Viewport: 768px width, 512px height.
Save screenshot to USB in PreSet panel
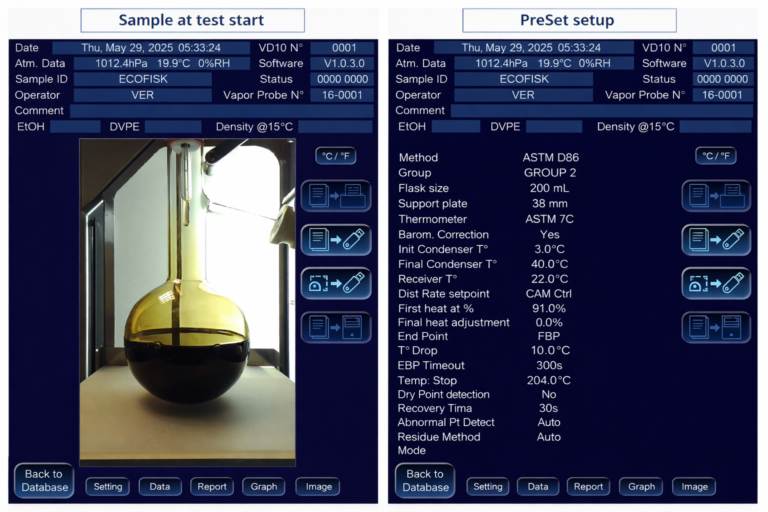pyautogui.click(x=716, y=283)
